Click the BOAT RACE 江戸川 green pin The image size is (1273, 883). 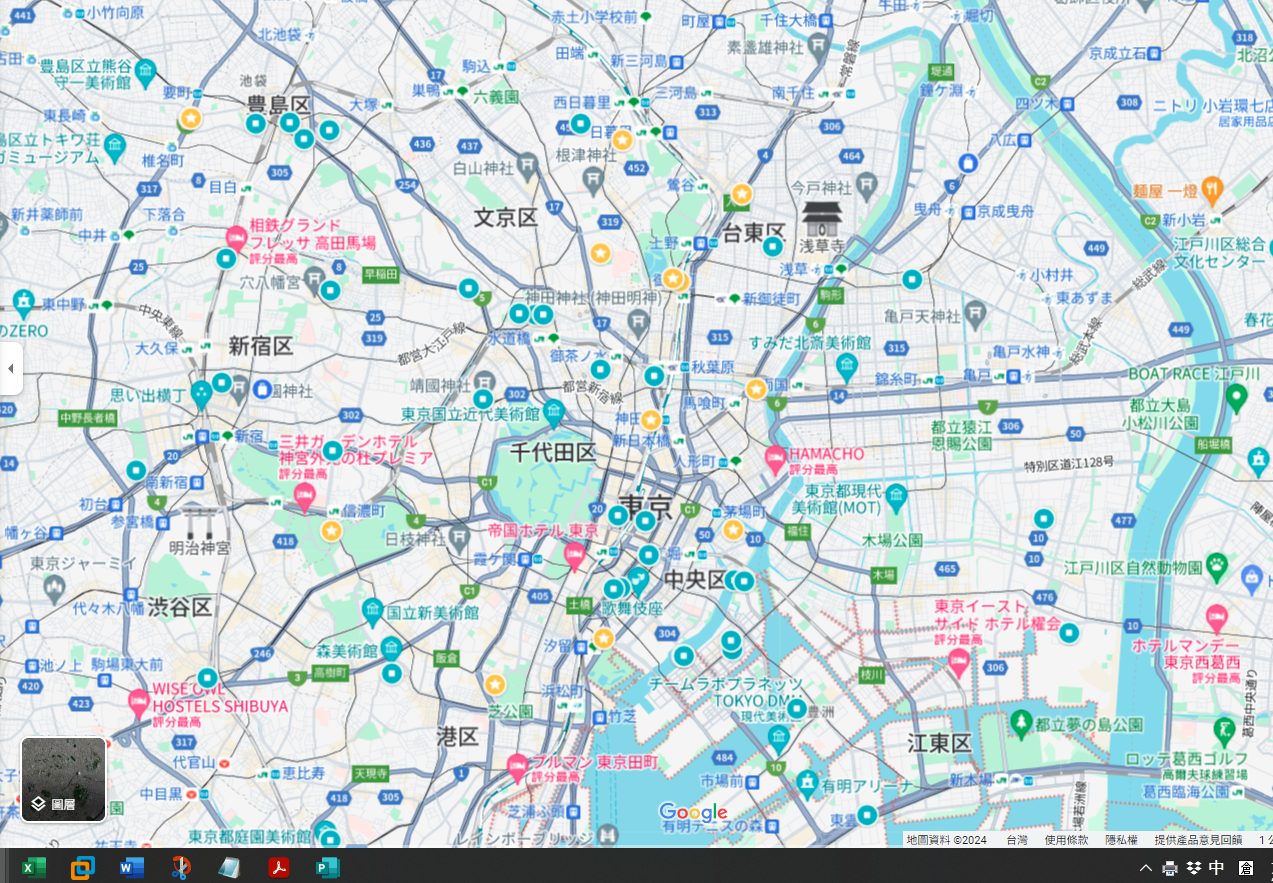(x=1236, y=398)
